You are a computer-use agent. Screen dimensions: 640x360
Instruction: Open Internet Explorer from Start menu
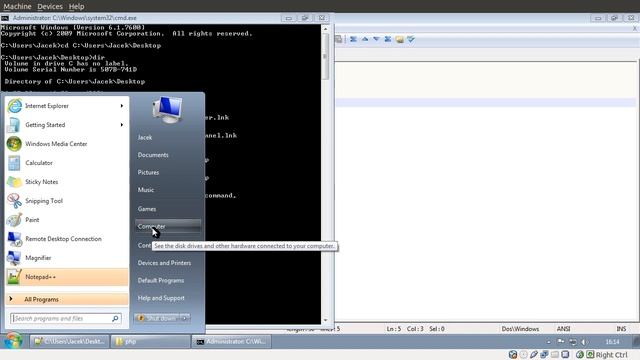click(x=67, y=106)
